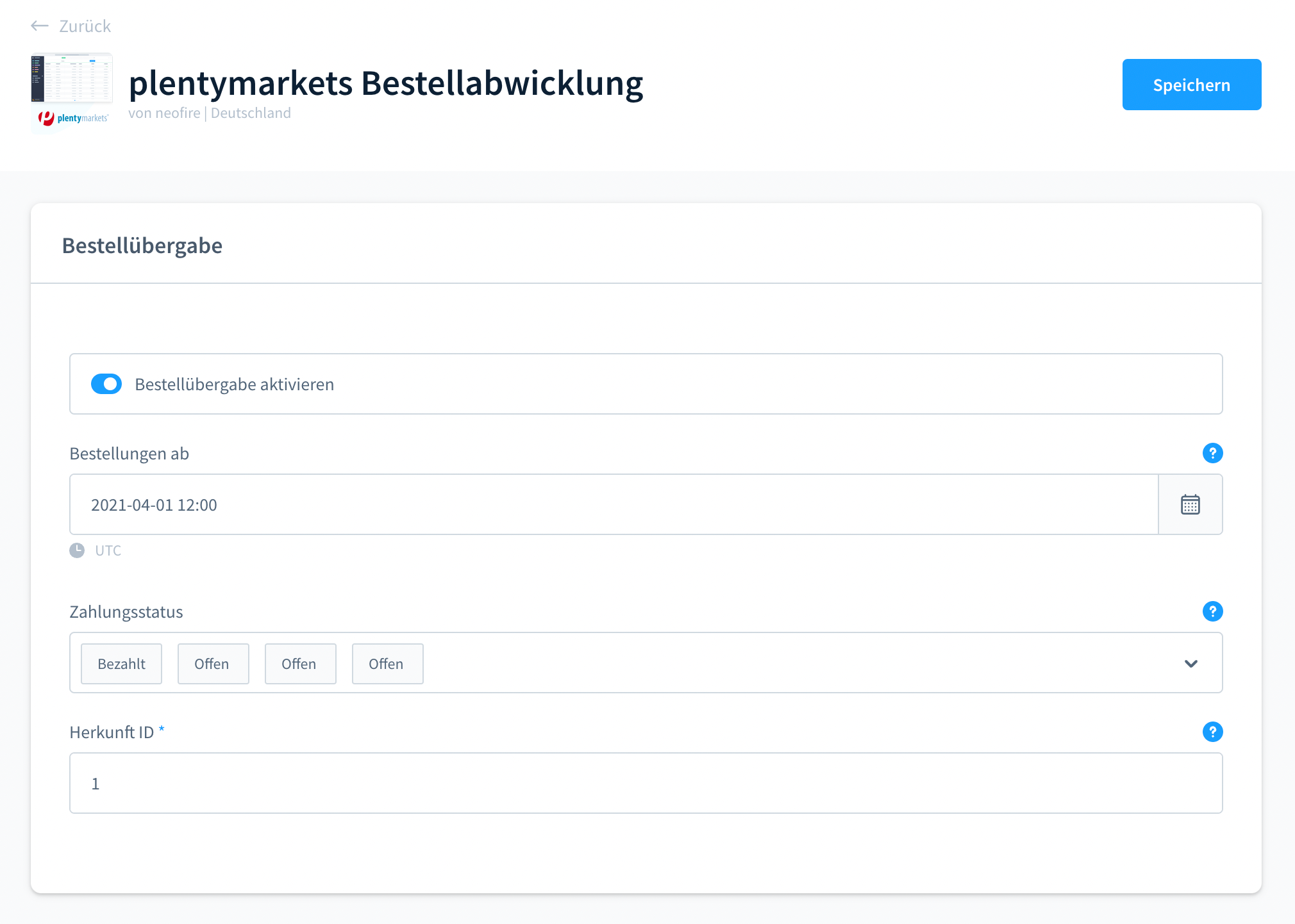Click the UTC timezone text

(x=108, y=550)
